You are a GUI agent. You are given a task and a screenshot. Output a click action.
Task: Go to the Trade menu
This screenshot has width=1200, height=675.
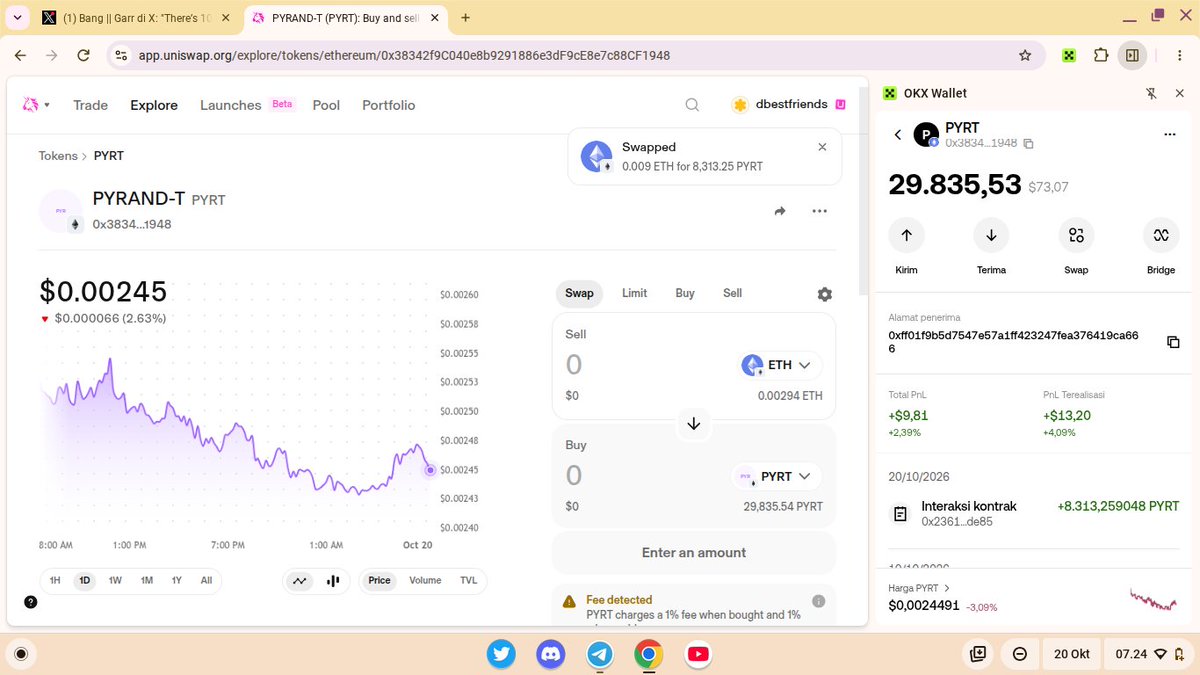(x=90, y=105)
